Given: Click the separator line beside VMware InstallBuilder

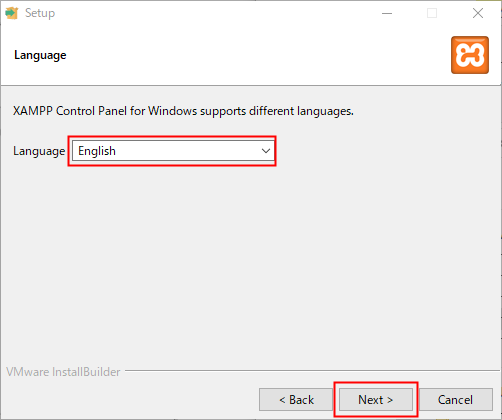Looking at the screenshot, I should [312, 370].
